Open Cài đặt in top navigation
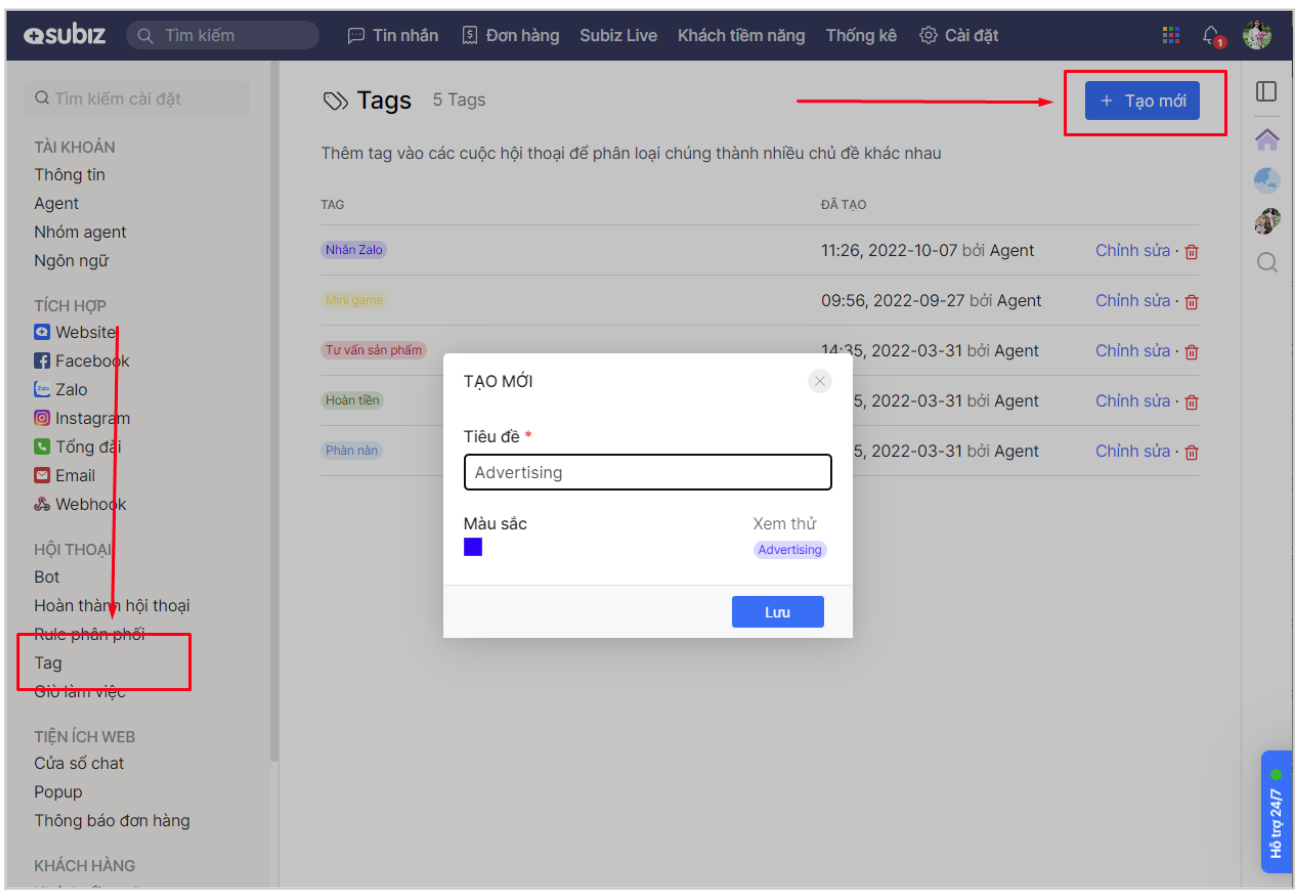This screenshot has width=1301, height=893. tap(958, 35)
